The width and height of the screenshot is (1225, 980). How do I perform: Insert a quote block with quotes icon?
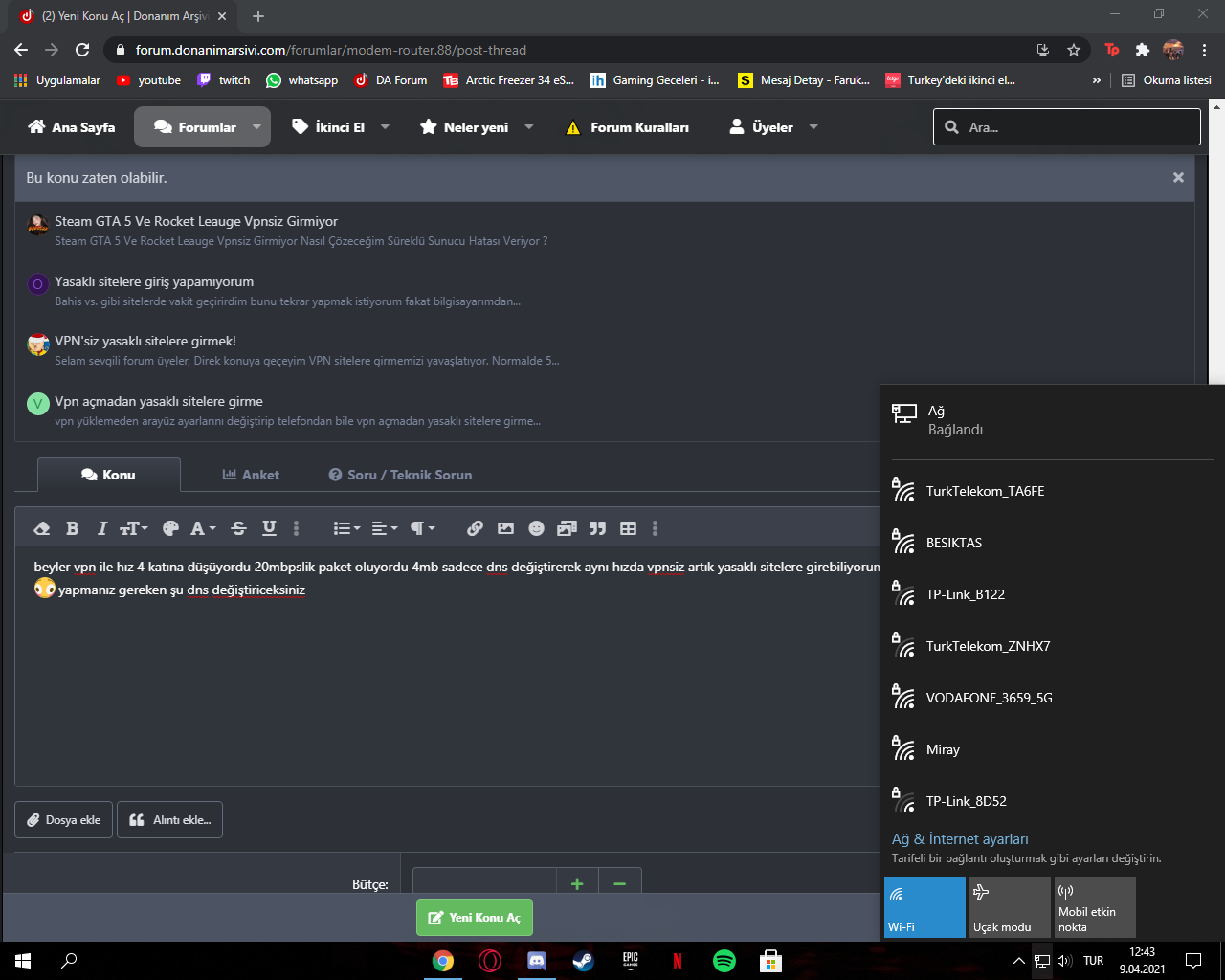click(x=597, y=528)
